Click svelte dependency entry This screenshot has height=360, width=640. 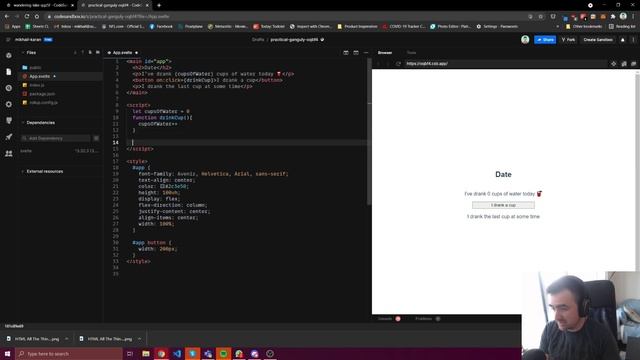coord(59,151)
